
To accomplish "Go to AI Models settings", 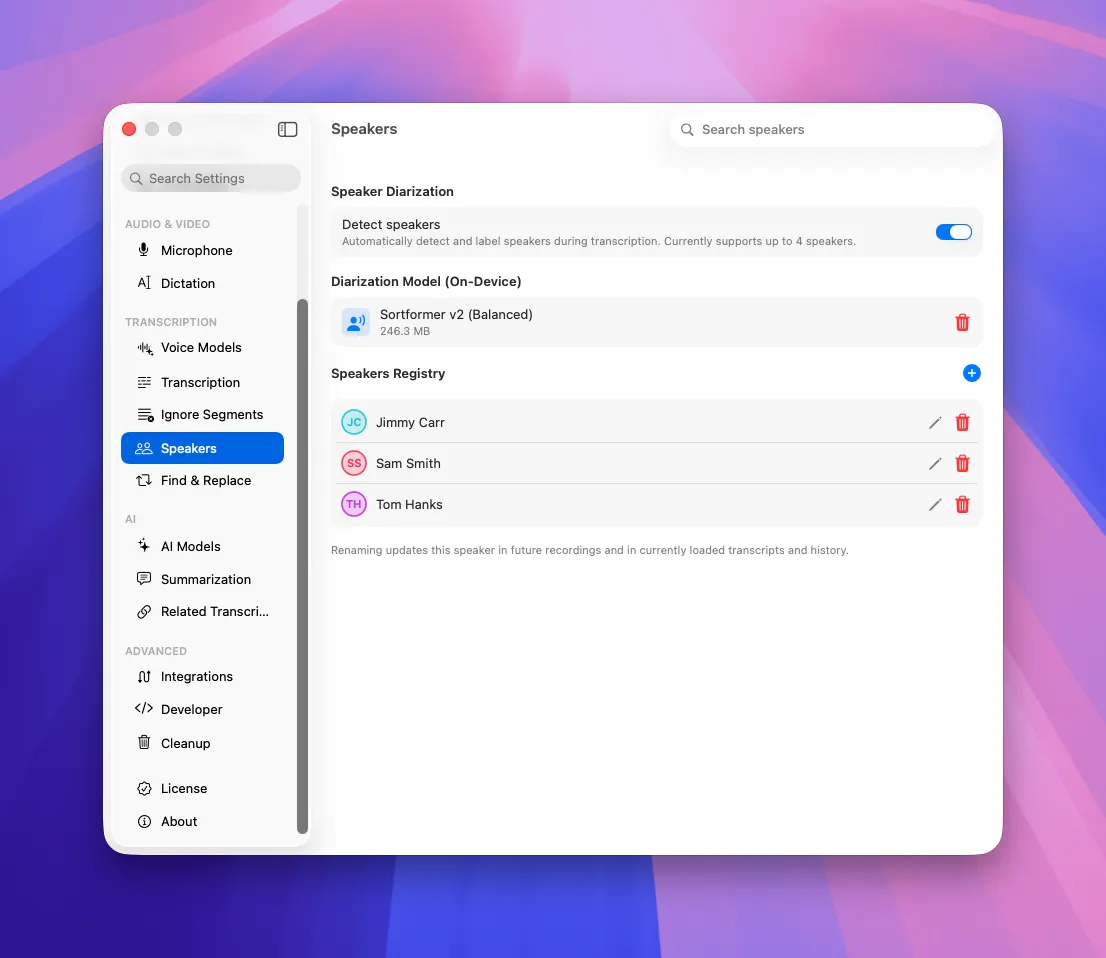I will [202, 546].
